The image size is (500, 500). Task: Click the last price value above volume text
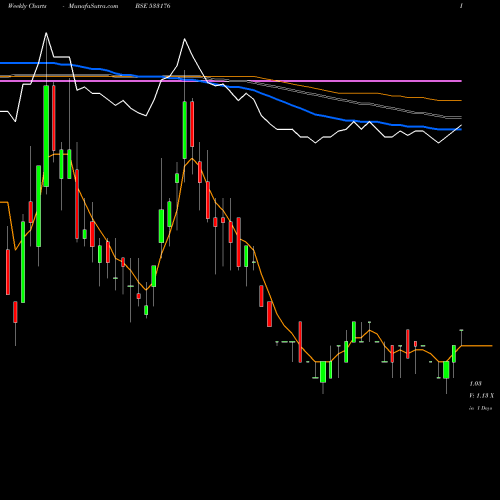475,384
